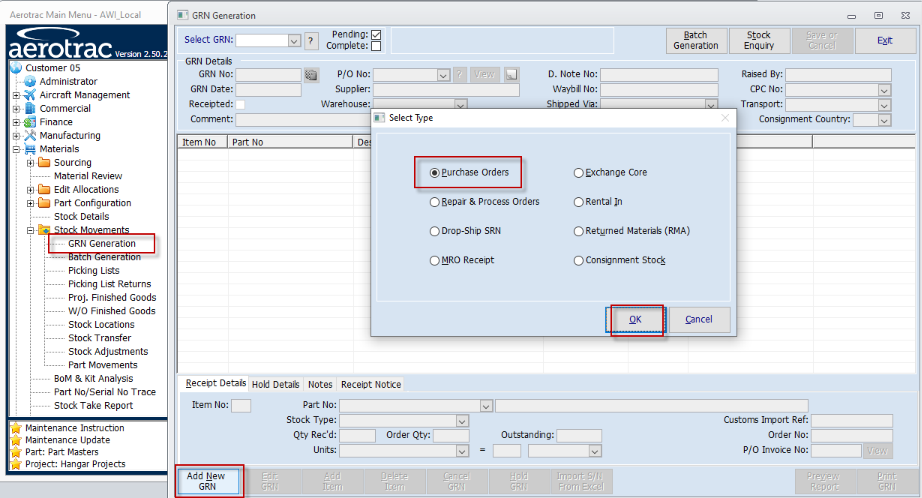922x498 pixels.
Task: Select the Exchange Core radio button
Action: tap(579, 173)
